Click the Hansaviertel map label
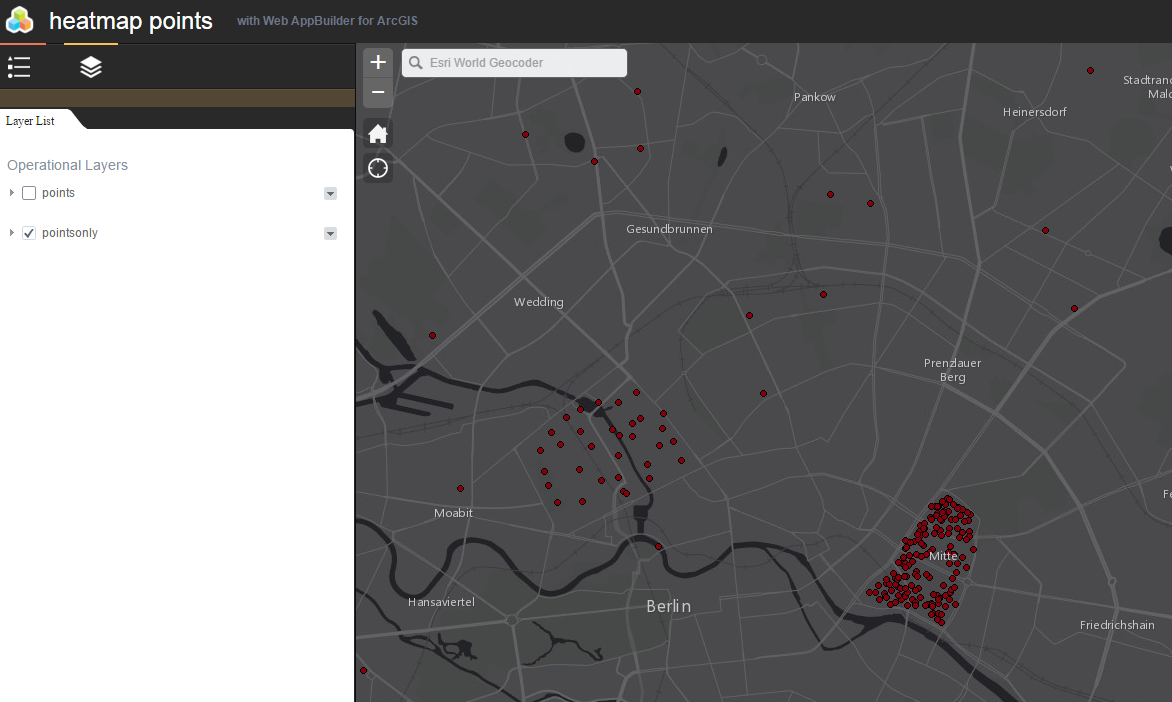Viewport: 1172px width, 702px height. (x=441, y=602)
